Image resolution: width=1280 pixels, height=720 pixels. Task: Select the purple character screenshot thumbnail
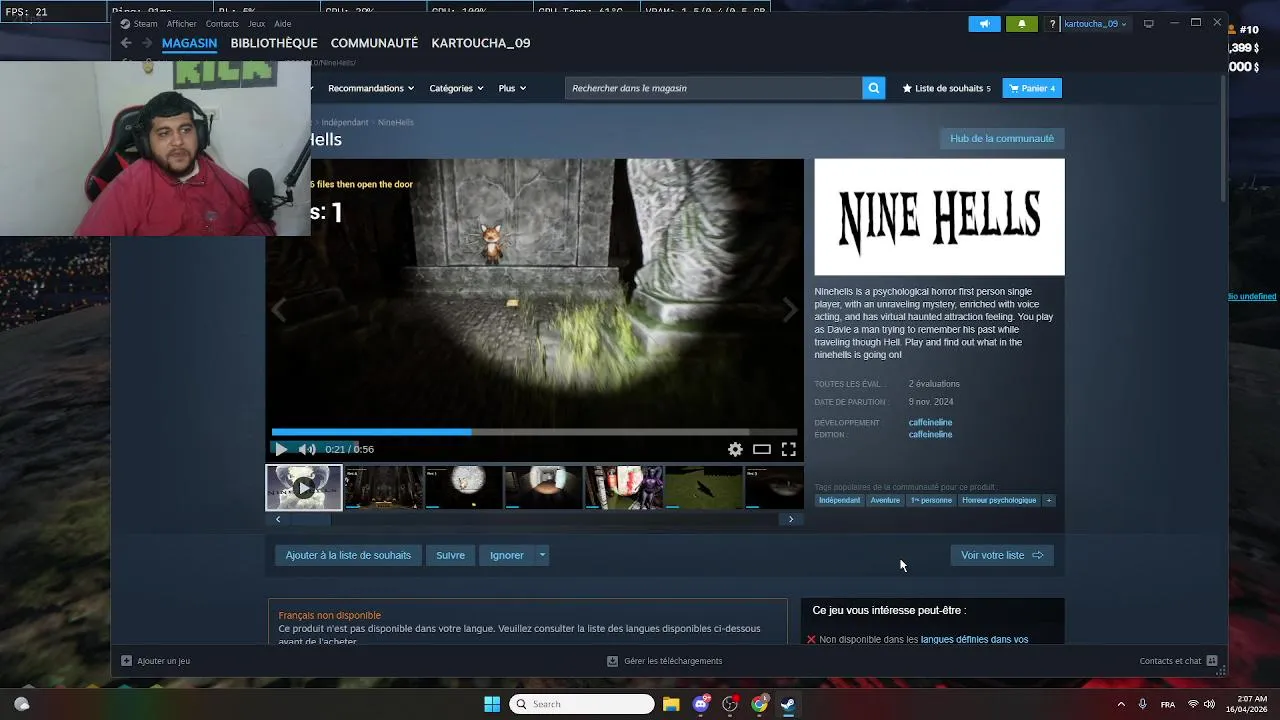coord(624,488)
